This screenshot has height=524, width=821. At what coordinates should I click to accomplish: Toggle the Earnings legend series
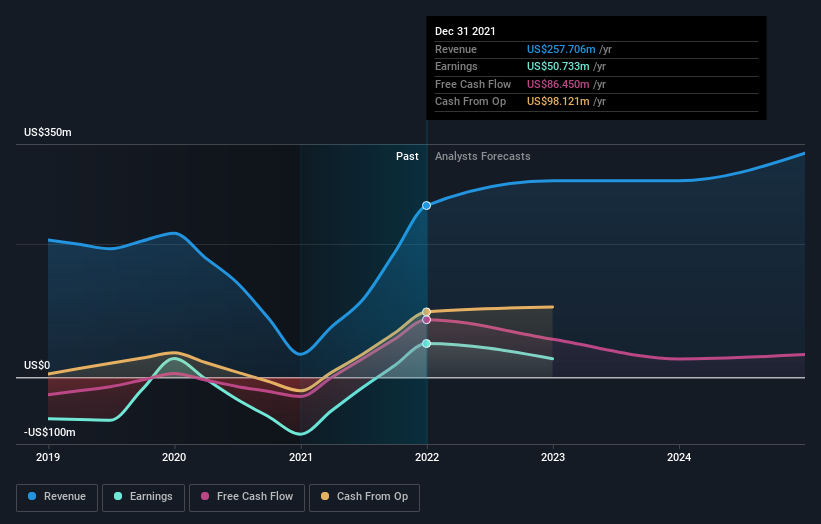pyautogui.click(x=143, y=497)
